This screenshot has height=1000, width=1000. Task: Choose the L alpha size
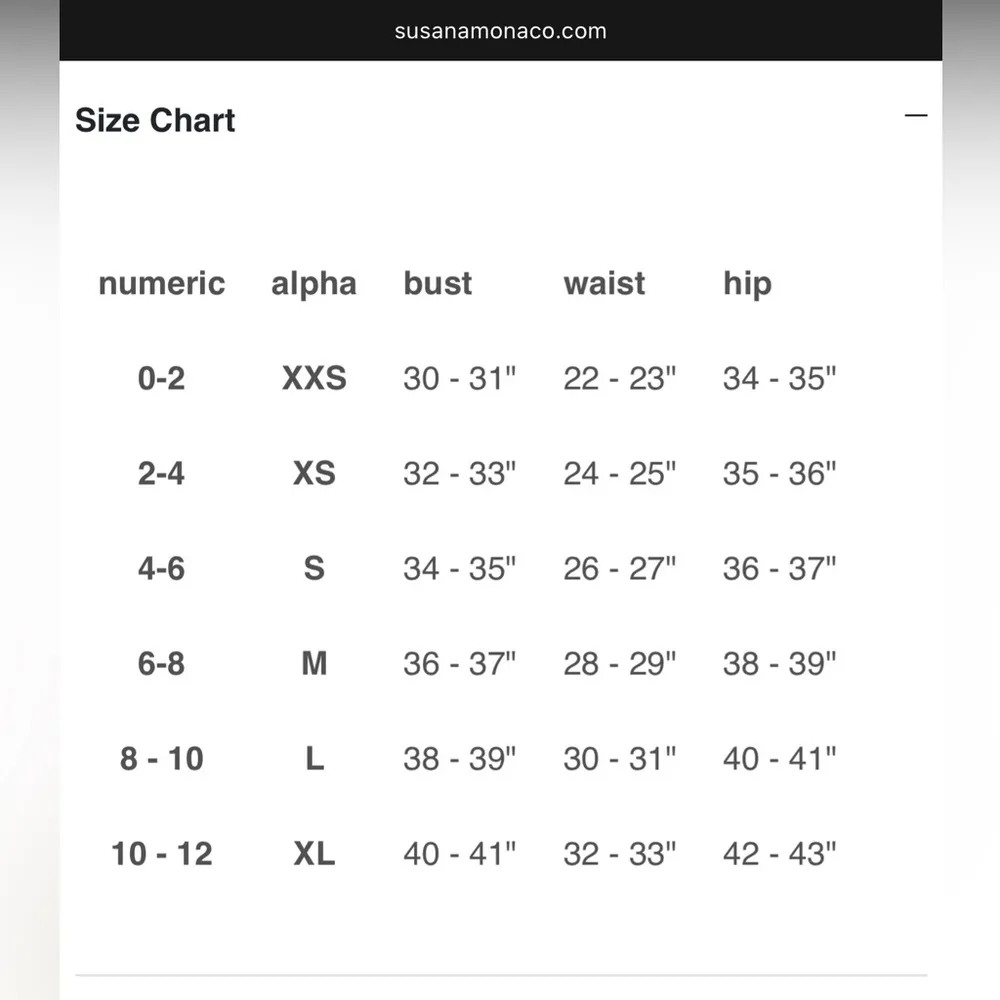pos(314,758)
